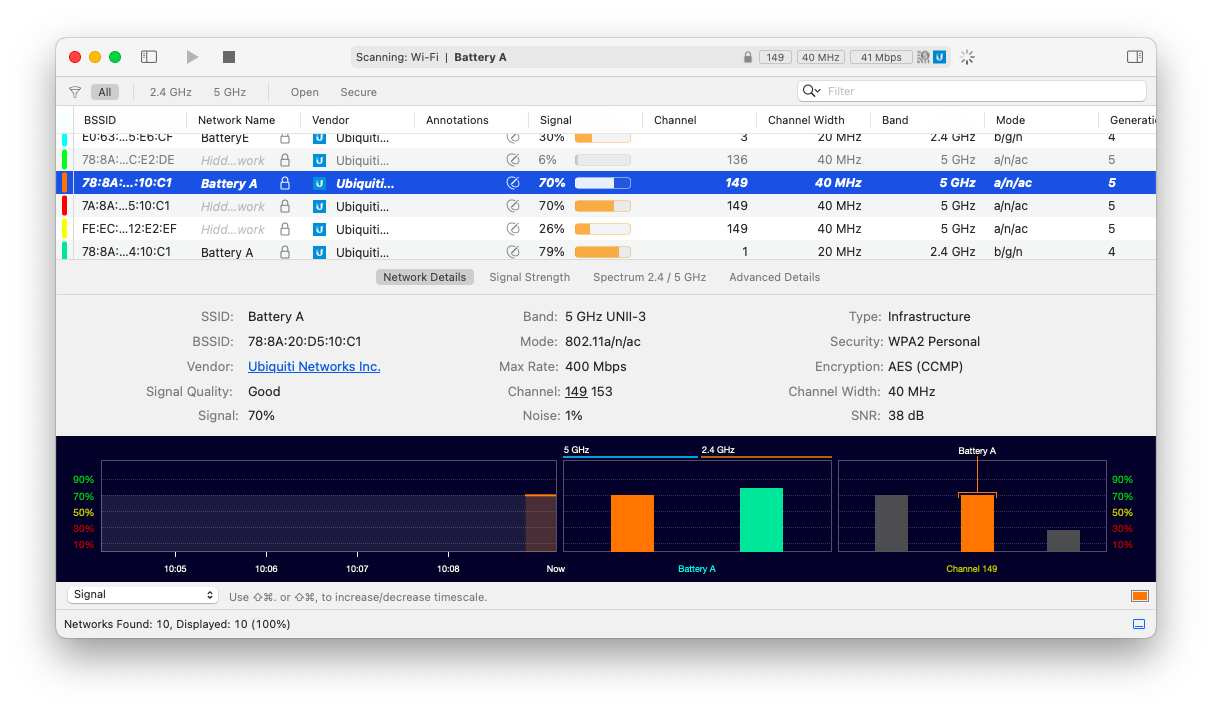
Task: Select network row 7A:8A:...5:10:C1
Action: [x=606, y=206]
